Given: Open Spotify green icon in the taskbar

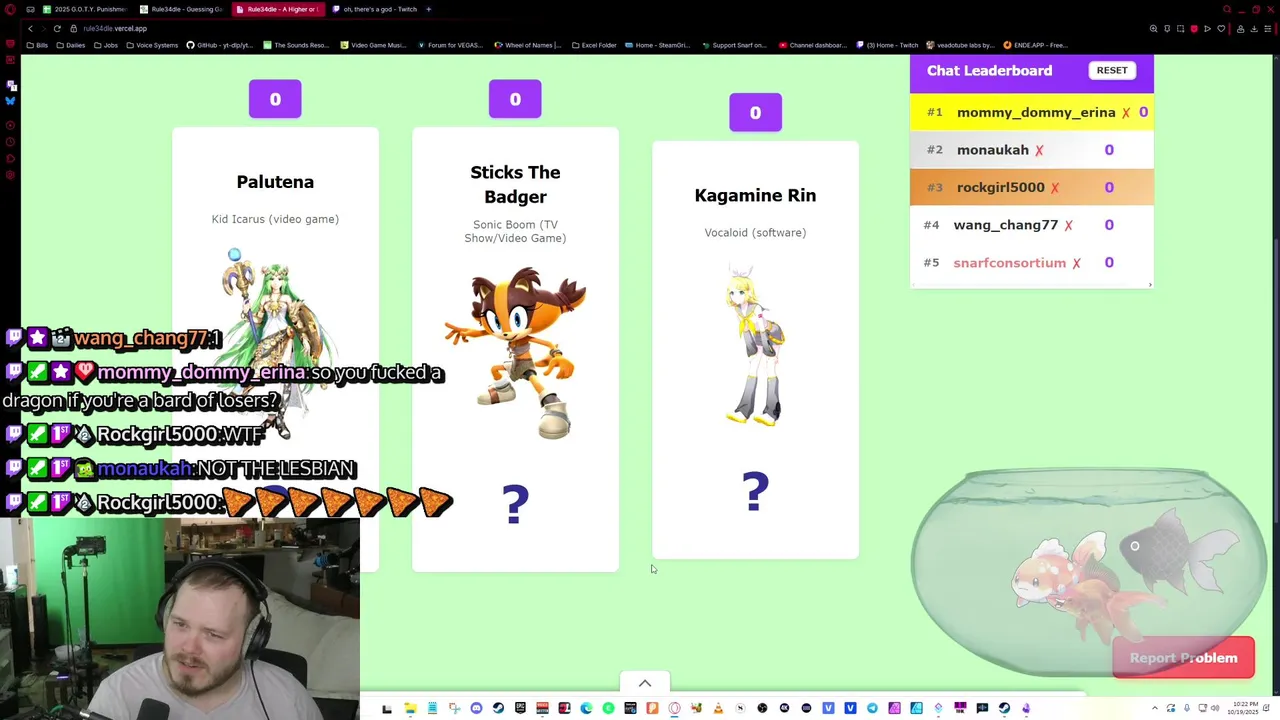Looking at the screenshot, I should tap(608, 708).
